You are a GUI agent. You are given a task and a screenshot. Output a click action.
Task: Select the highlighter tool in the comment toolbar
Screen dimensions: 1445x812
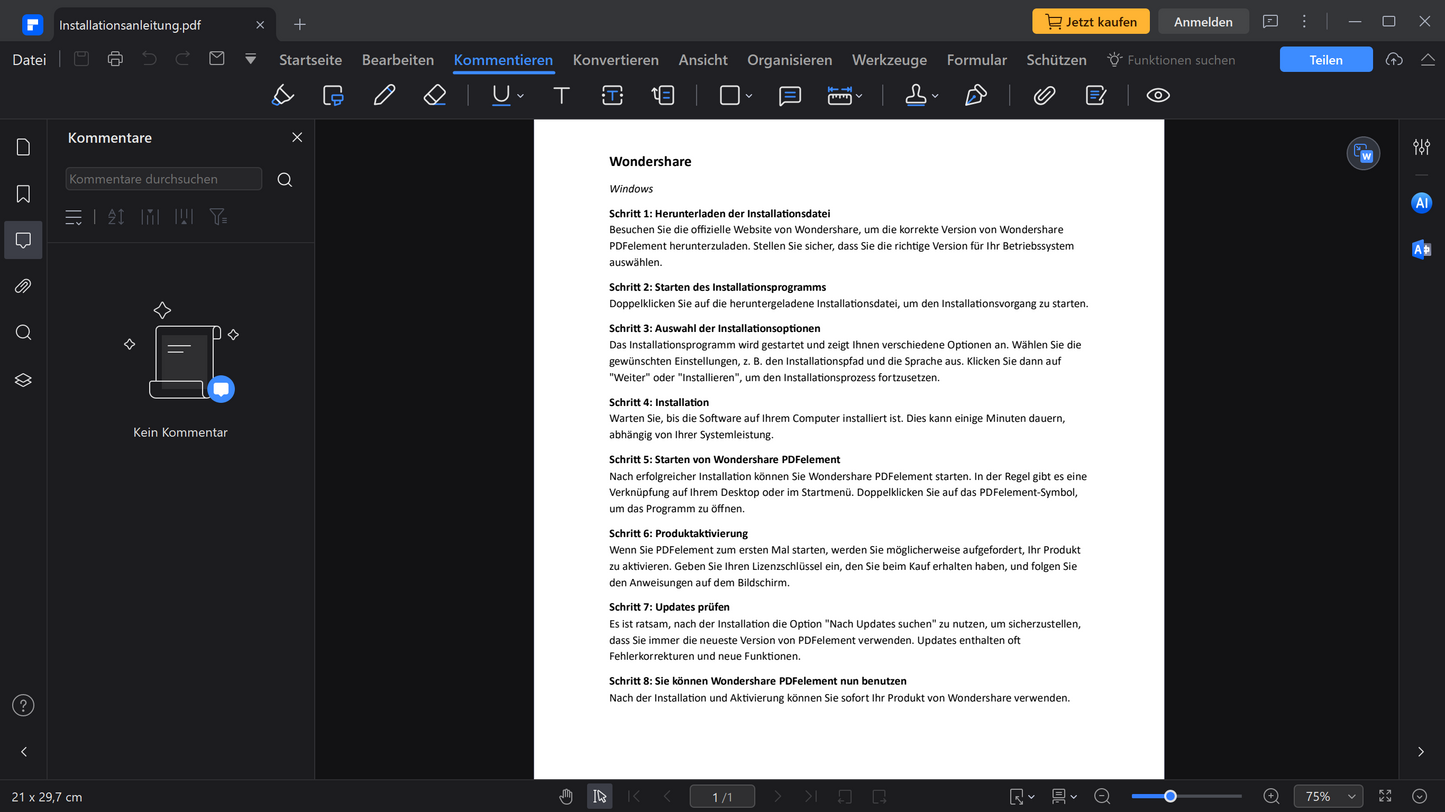point(283,95)
